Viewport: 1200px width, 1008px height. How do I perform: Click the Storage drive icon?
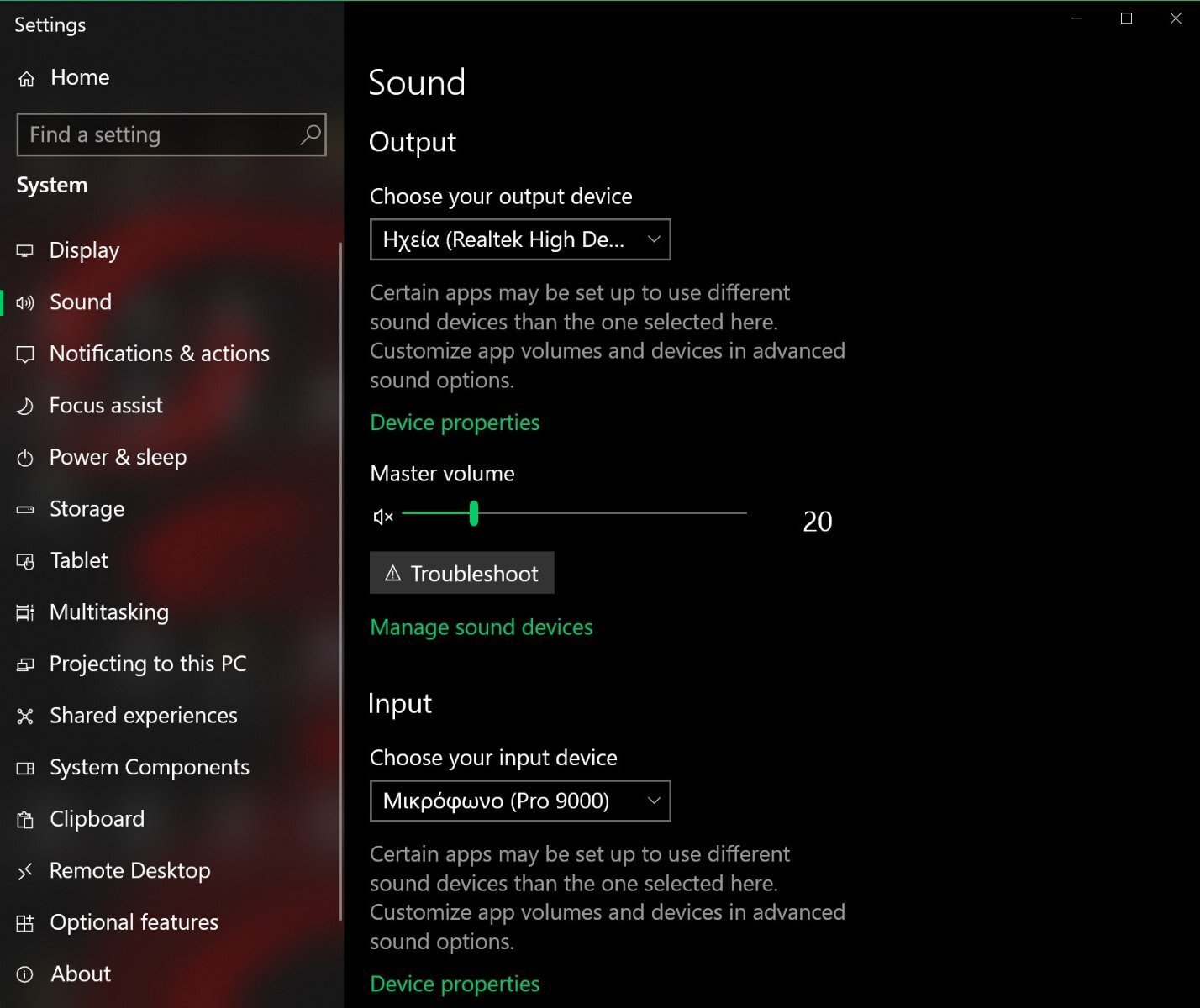coord(25,510)
